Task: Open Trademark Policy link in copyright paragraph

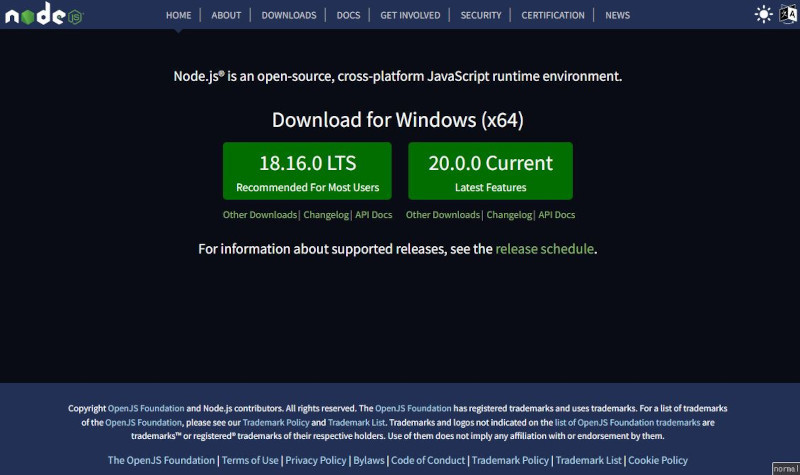Action: pyautogui.click(x=276, y=422)
